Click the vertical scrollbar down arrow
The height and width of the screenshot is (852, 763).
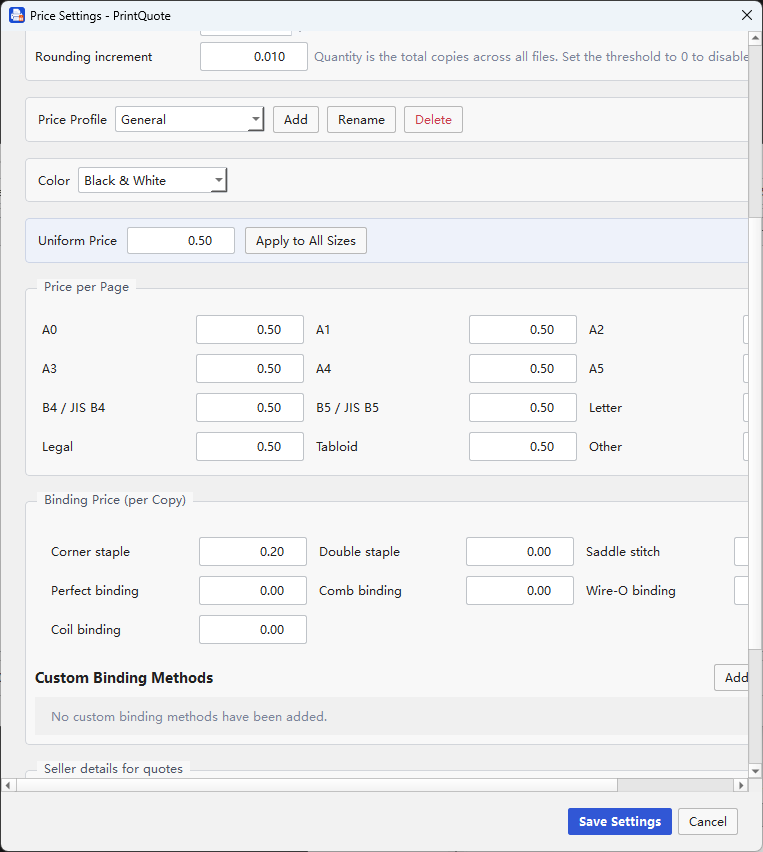[755, 770]
